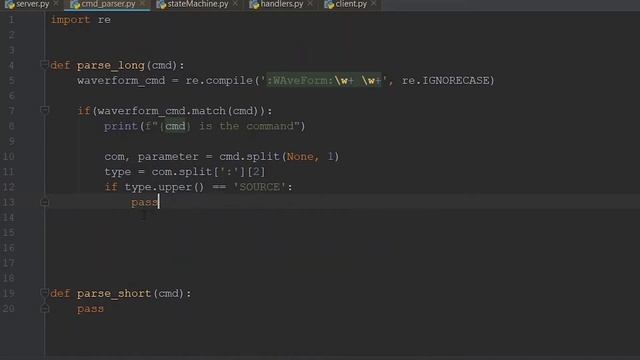
Task: Click the parse_short function name
Action: pos(114,293)
